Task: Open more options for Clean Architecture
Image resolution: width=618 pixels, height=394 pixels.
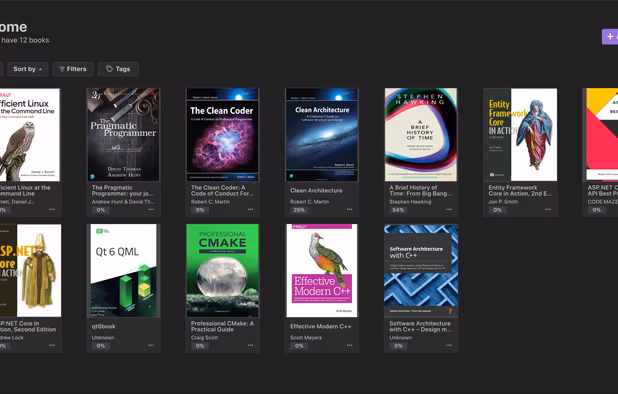Action: [350, 210]
